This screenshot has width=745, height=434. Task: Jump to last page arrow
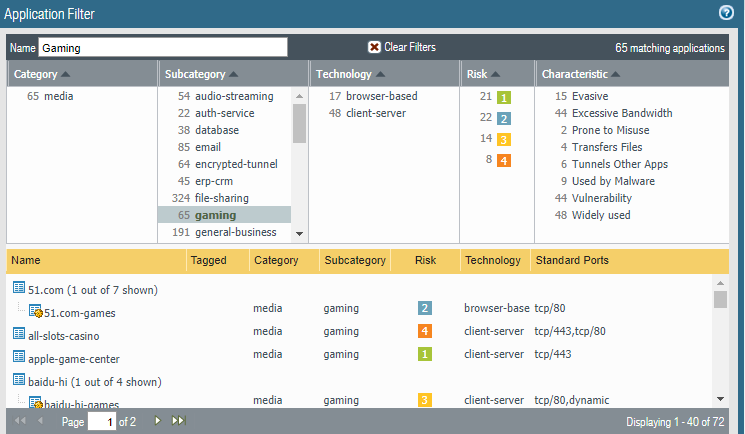pos(179,421)
